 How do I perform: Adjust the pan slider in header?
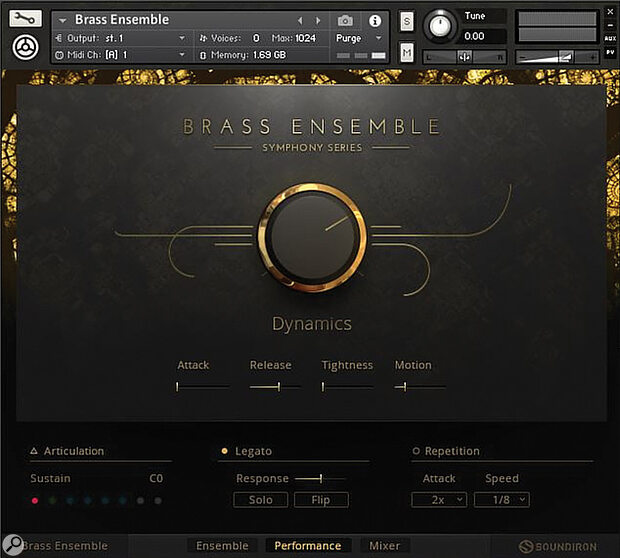point(465,57)
